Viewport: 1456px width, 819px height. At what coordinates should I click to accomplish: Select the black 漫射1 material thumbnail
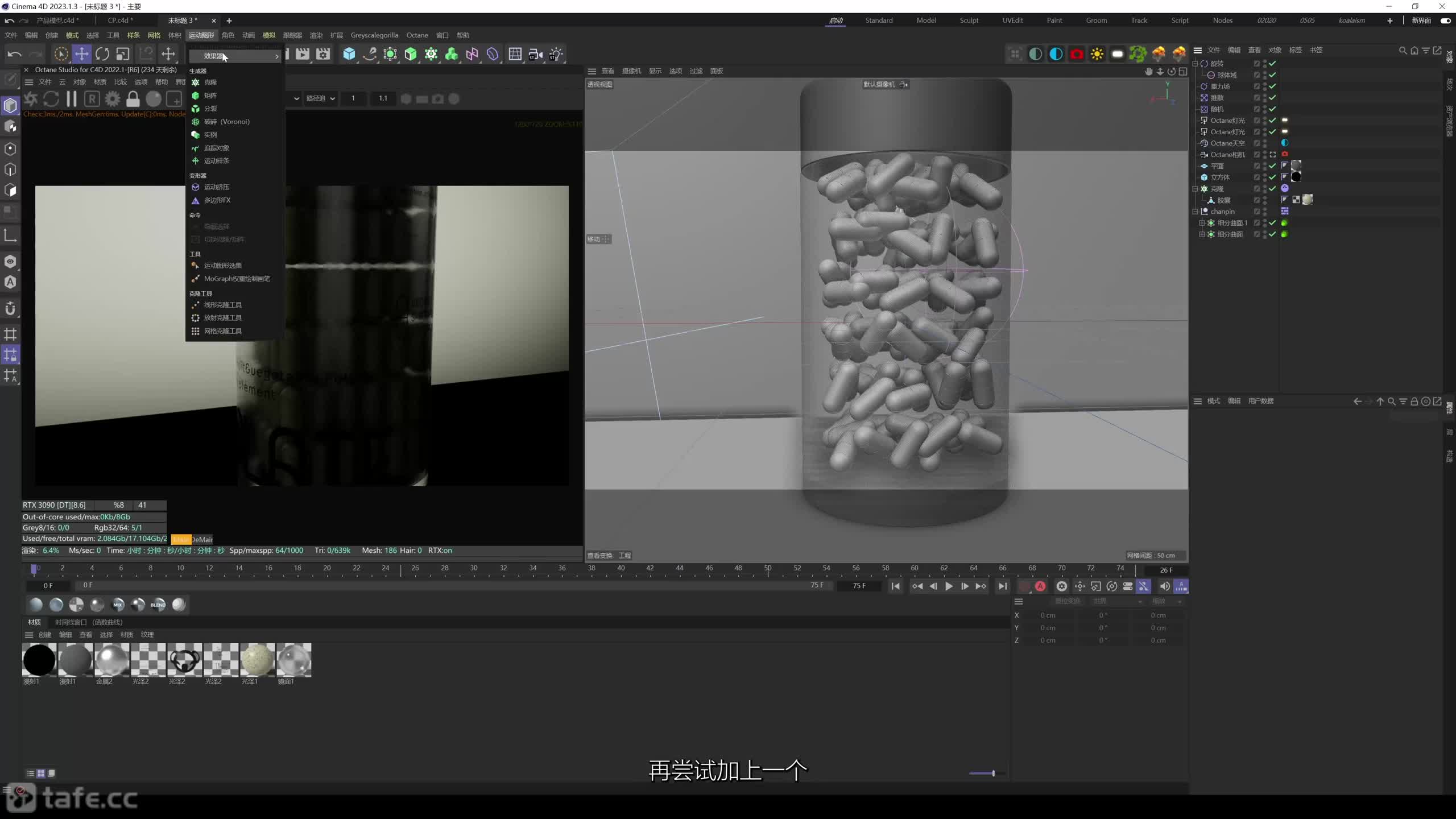[39, 660]
